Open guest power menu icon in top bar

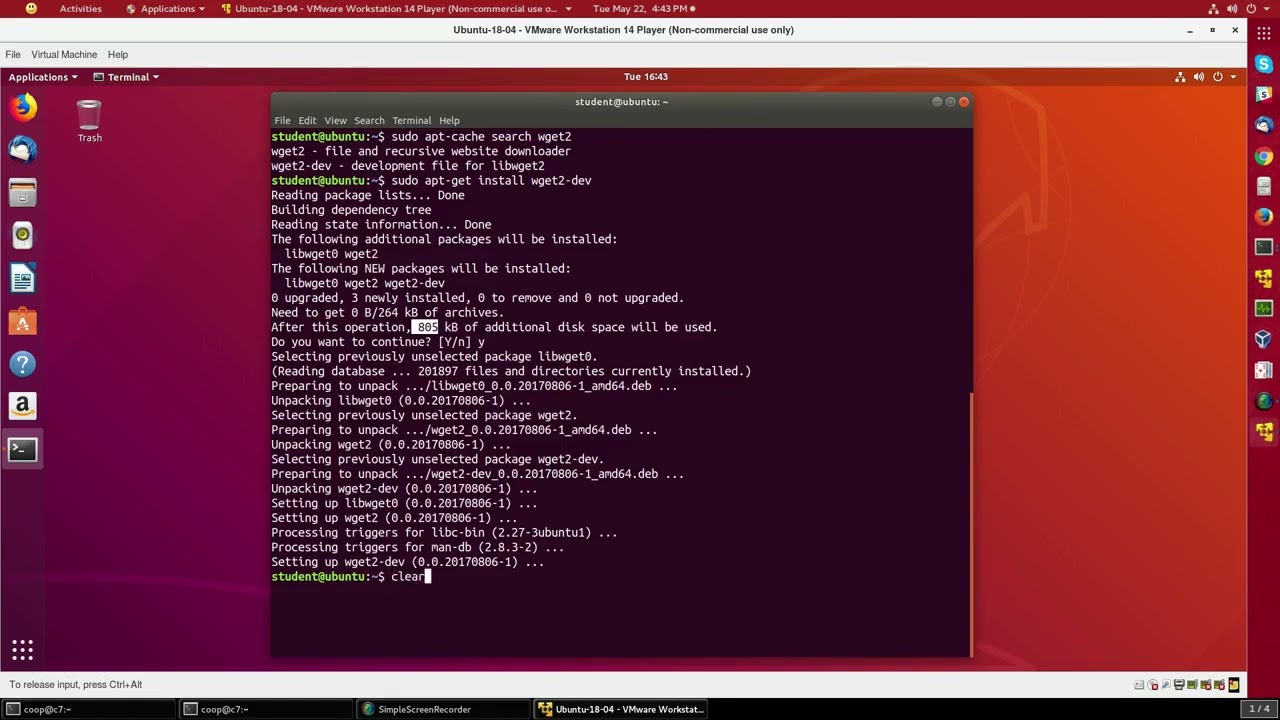click(x=1218, y=77)
